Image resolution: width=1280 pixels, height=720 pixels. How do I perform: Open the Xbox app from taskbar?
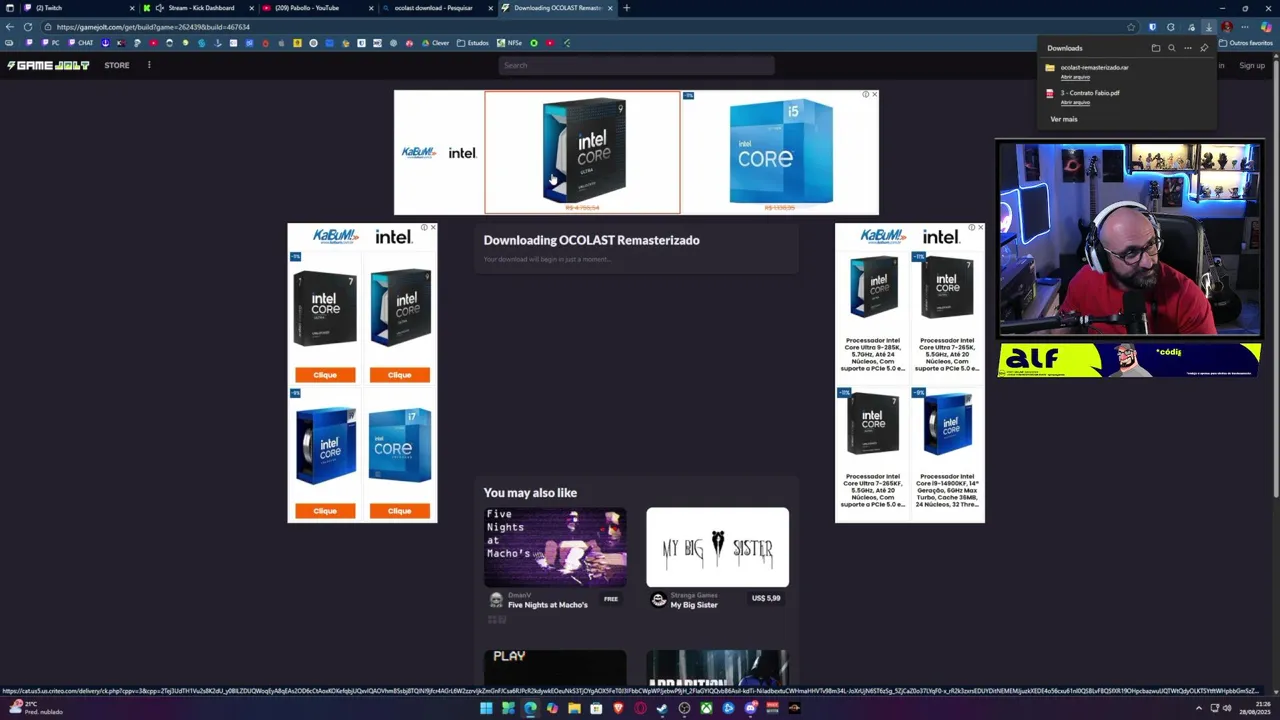tap(706, 708)
